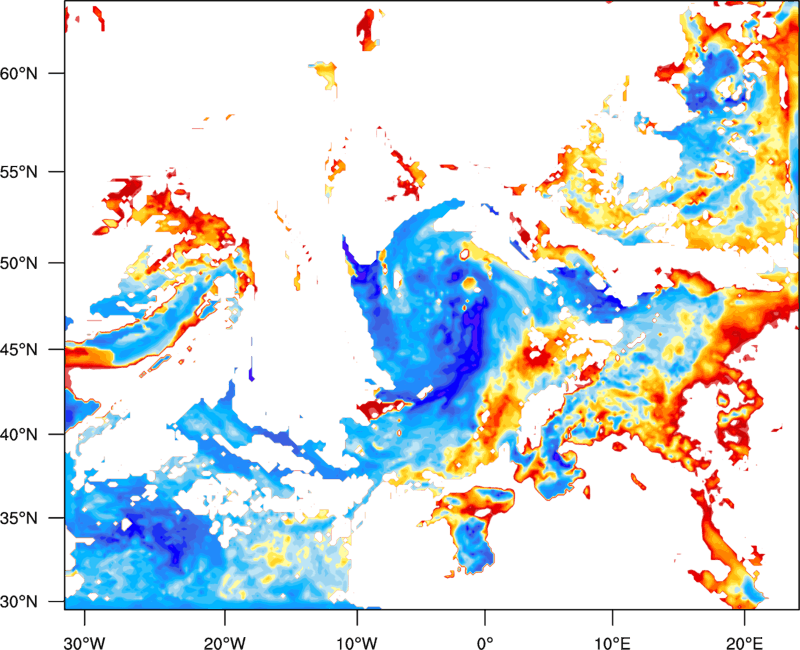Click the 50°N latitude label
800x650 pixels.
pos(19,263)
